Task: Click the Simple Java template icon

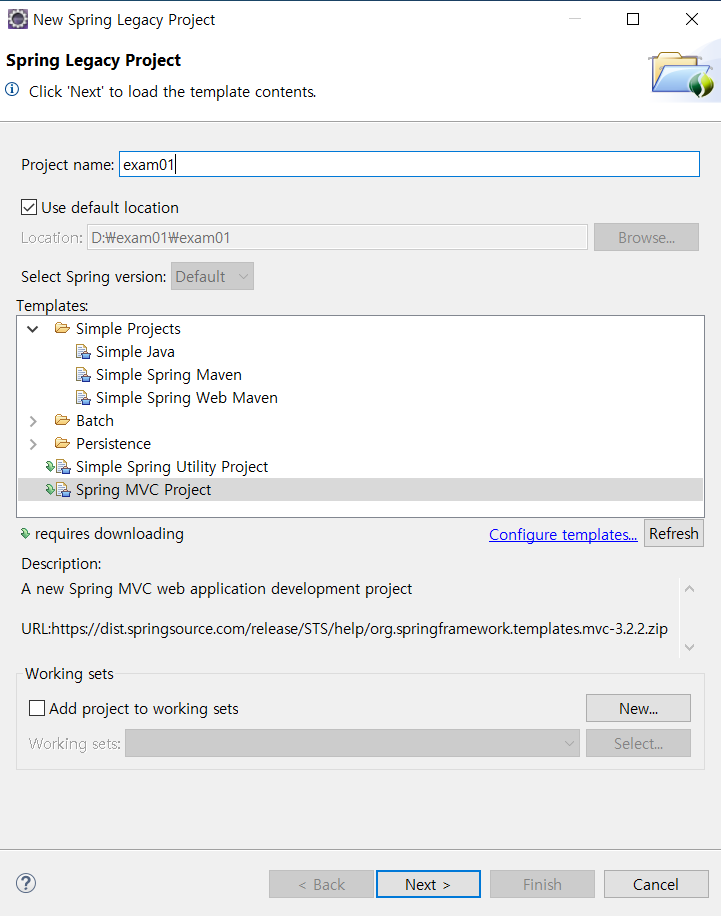Action: click(83, 352)
